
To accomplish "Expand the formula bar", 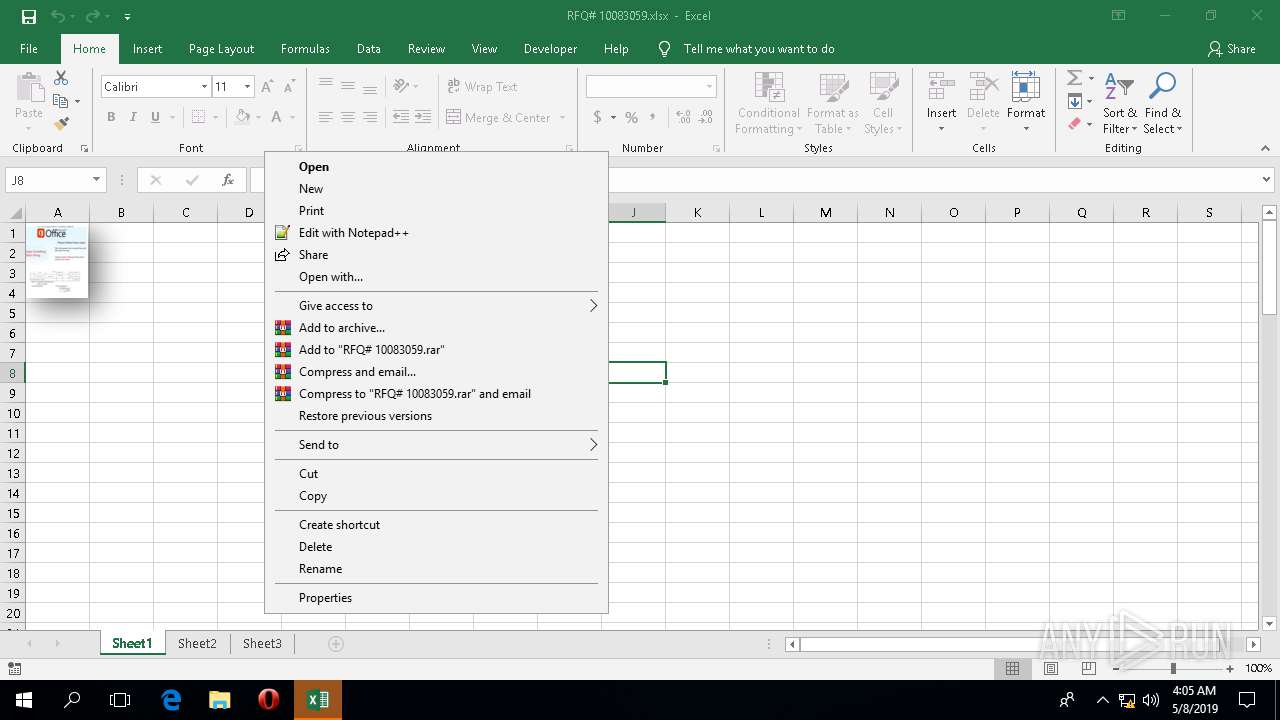I will [x=1267, y=180].
